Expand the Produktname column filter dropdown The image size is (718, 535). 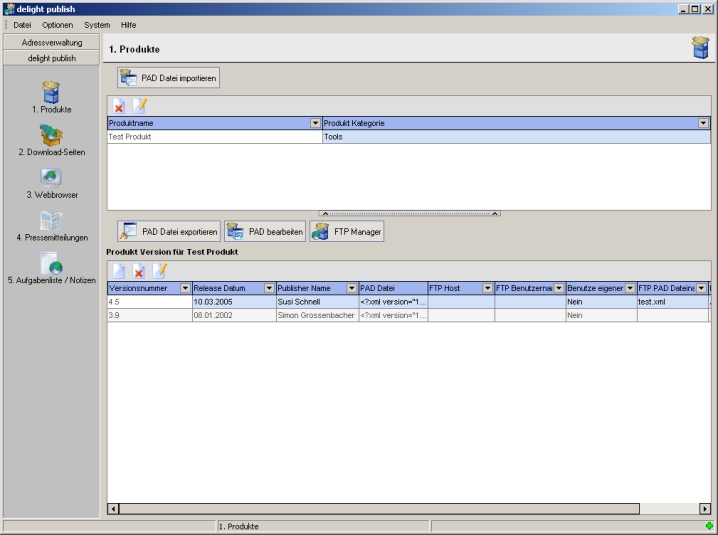[316, 123]
